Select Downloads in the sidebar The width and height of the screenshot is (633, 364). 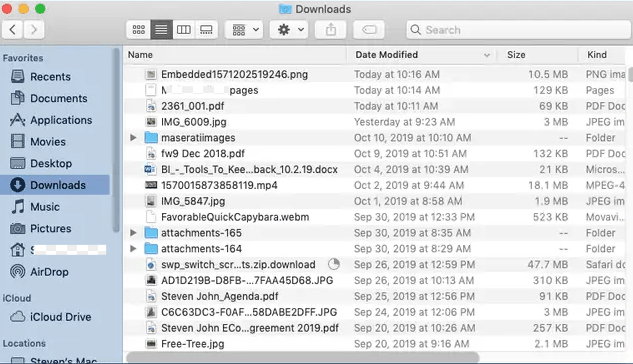tap(55, 185)
